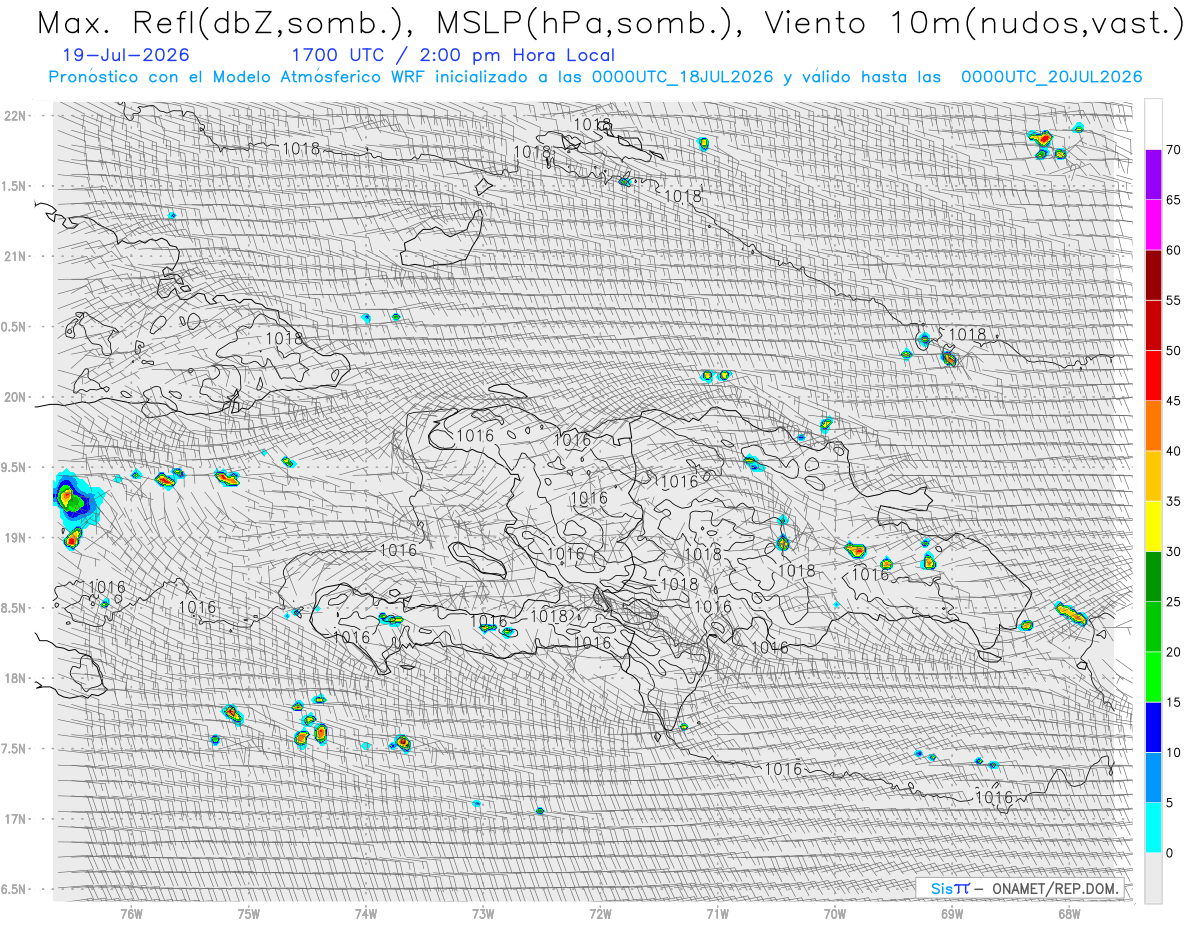Click the 75W longitude axis label

pos(249,915)
